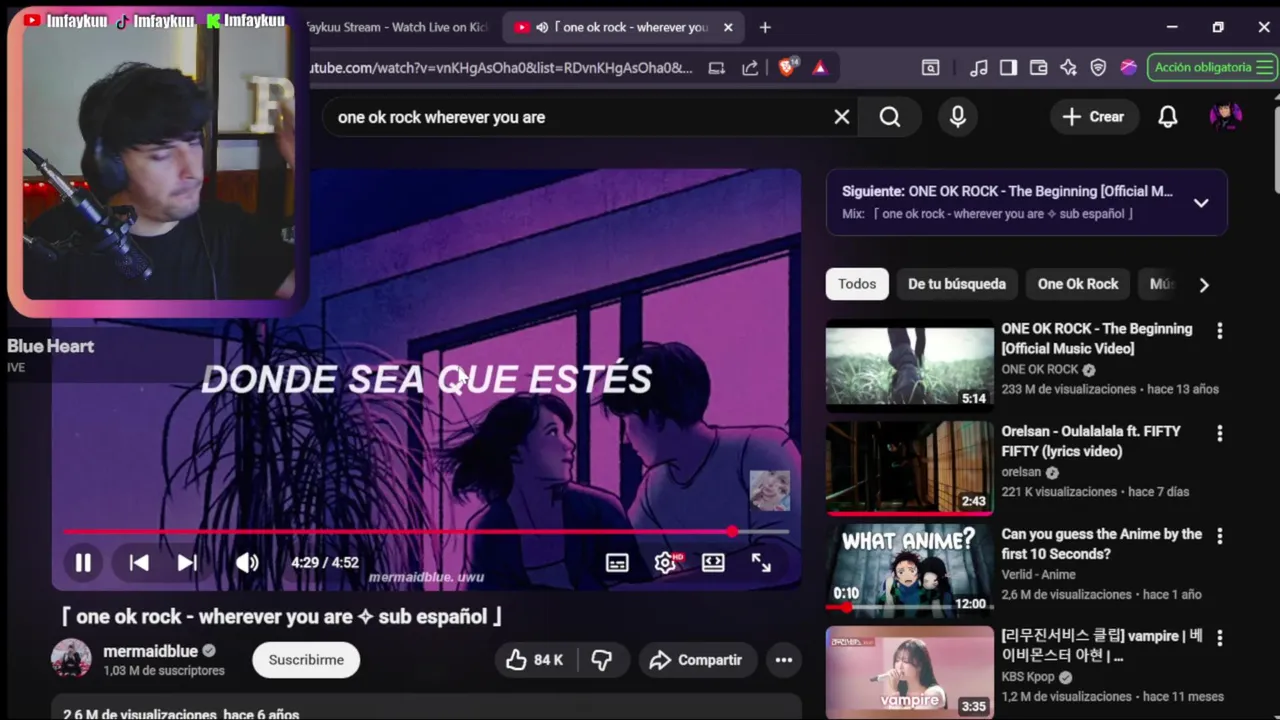
Task: Open the Leo AI sparkle icon
Action: 1068,68
